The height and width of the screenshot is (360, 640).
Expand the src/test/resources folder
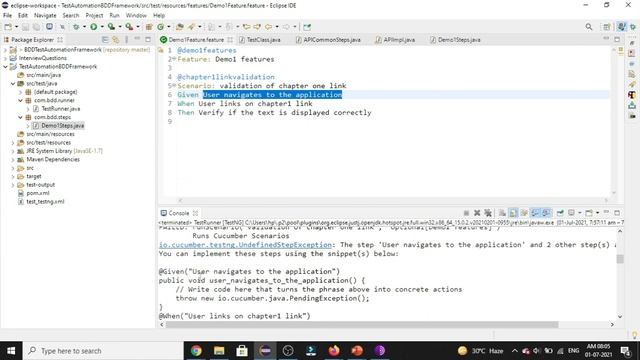(x=13, y=142)
